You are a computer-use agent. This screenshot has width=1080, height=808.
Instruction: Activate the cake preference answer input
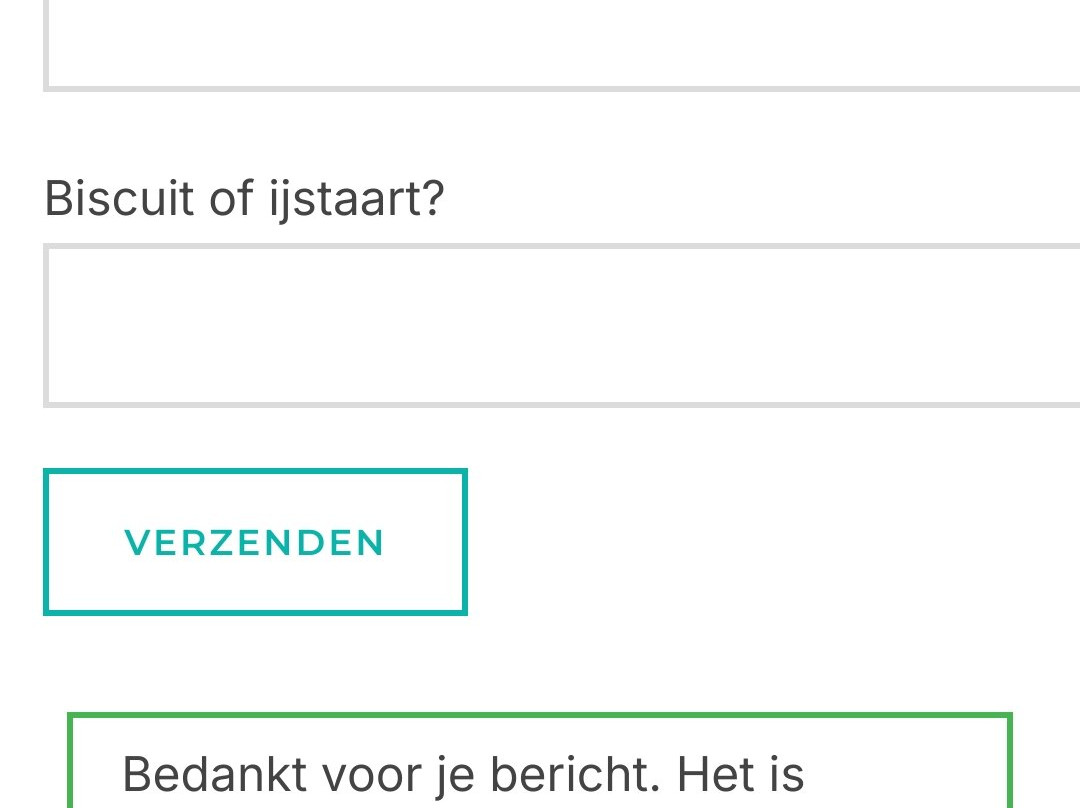coord(560,326)
